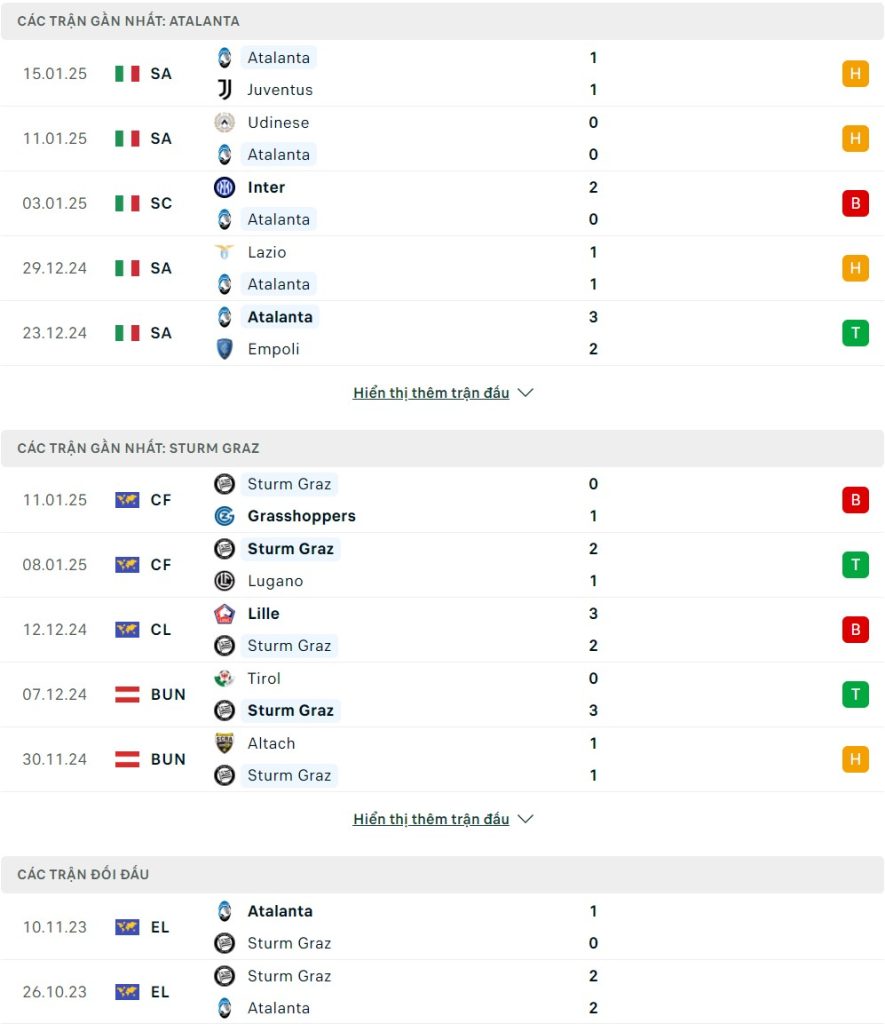This screenshot has width=885, height=1024.
Task: Click the Altach team badge
Action: tap(225, 743)
